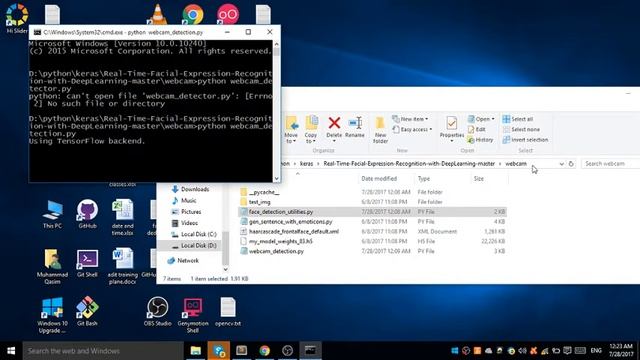Click Copy to in Explorer ribbon
Viewport: 640px width, 360px height.
311,130
